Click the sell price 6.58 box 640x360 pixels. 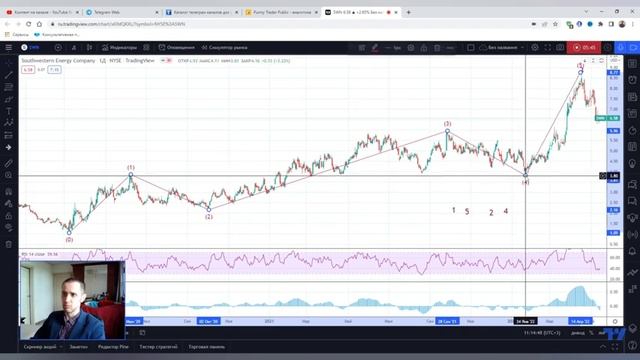(x=28, y=70)
